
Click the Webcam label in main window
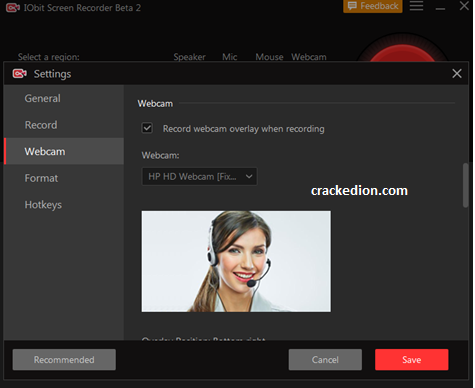point(309,57)
